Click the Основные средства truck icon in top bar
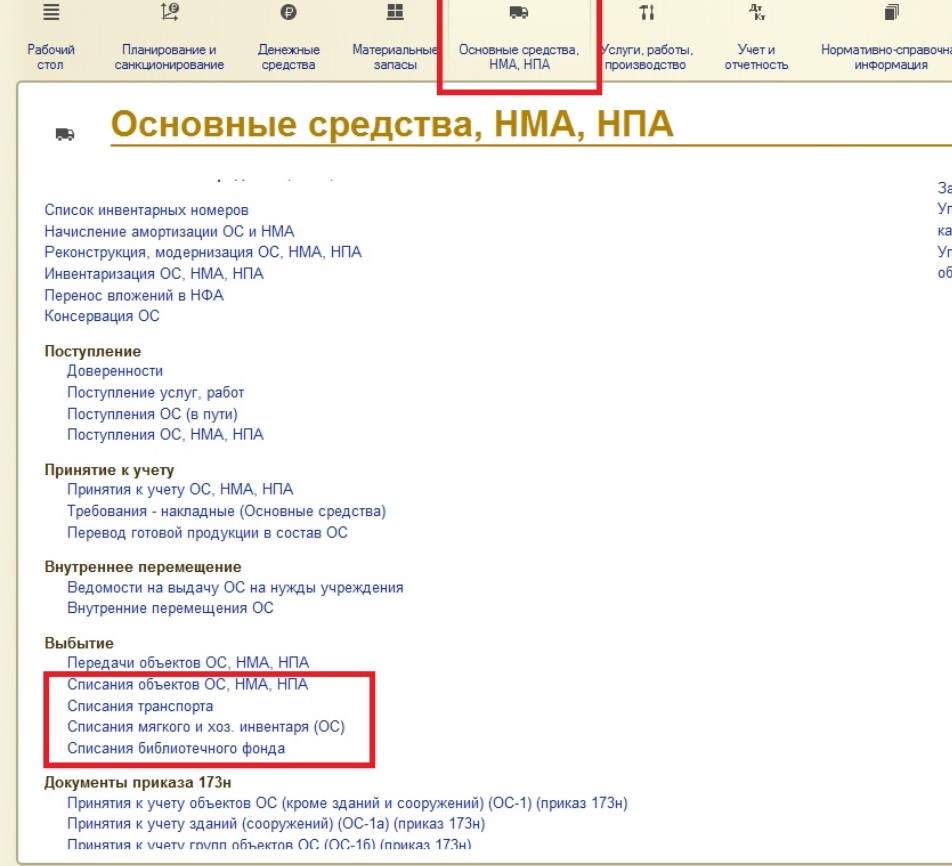 click(519, 12)
